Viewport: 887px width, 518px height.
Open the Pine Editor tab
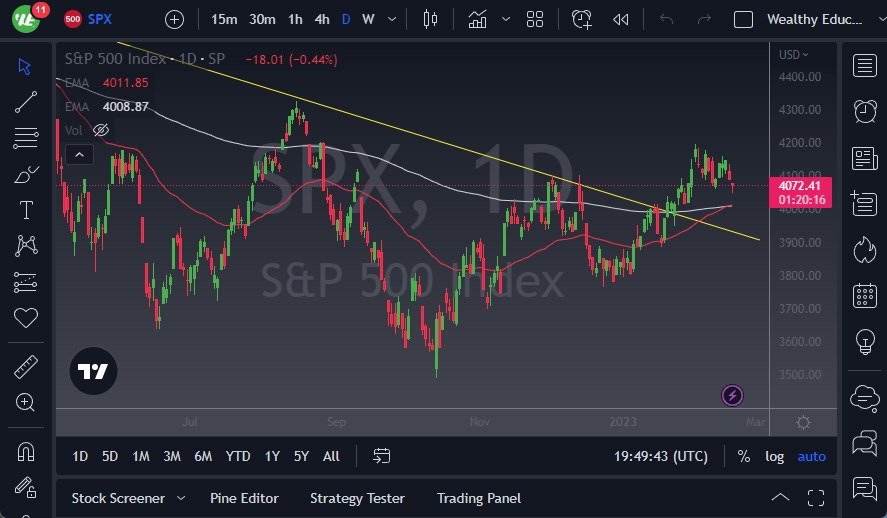244,498
